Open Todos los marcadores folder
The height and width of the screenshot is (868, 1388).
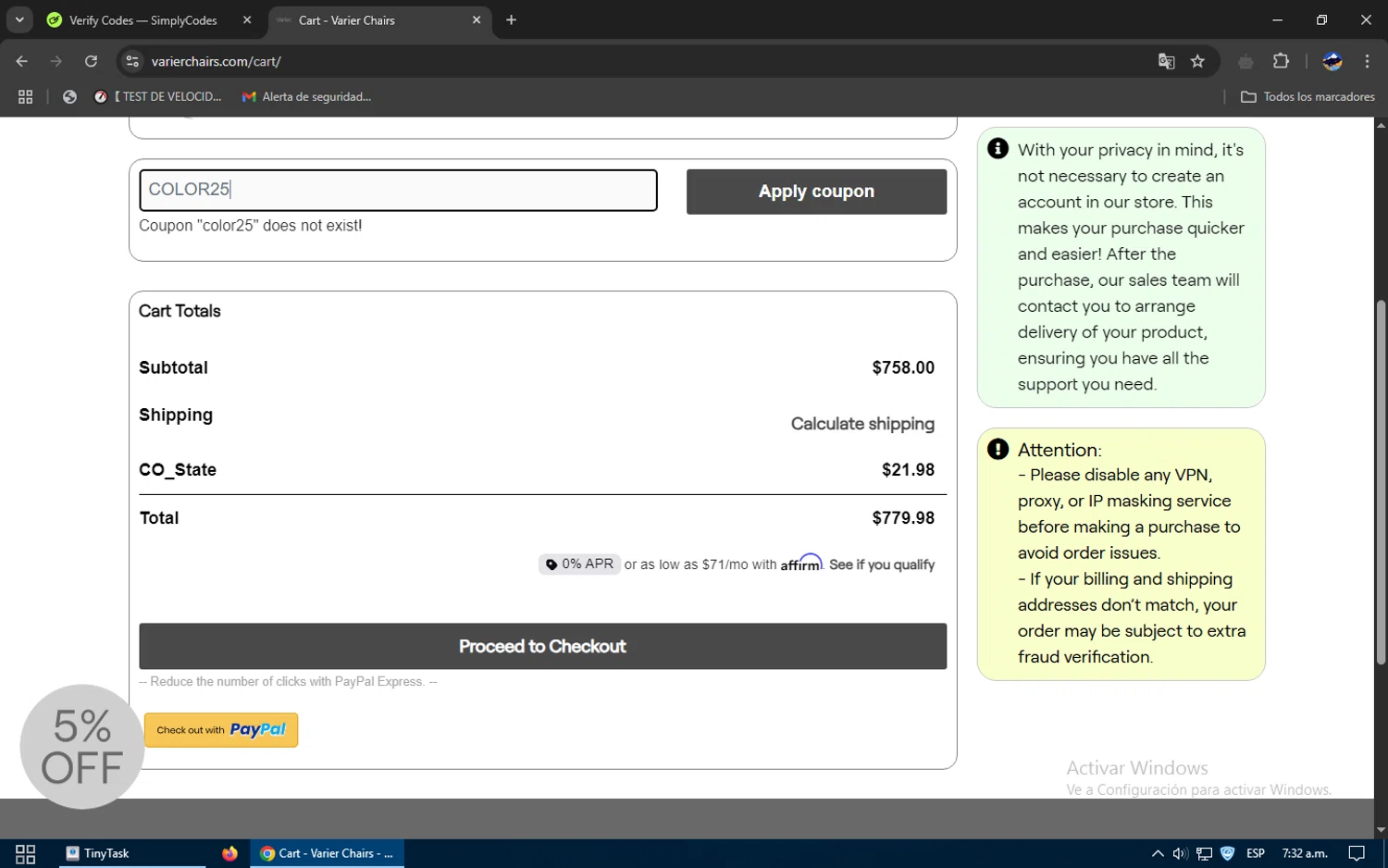tap(1307, 96)
